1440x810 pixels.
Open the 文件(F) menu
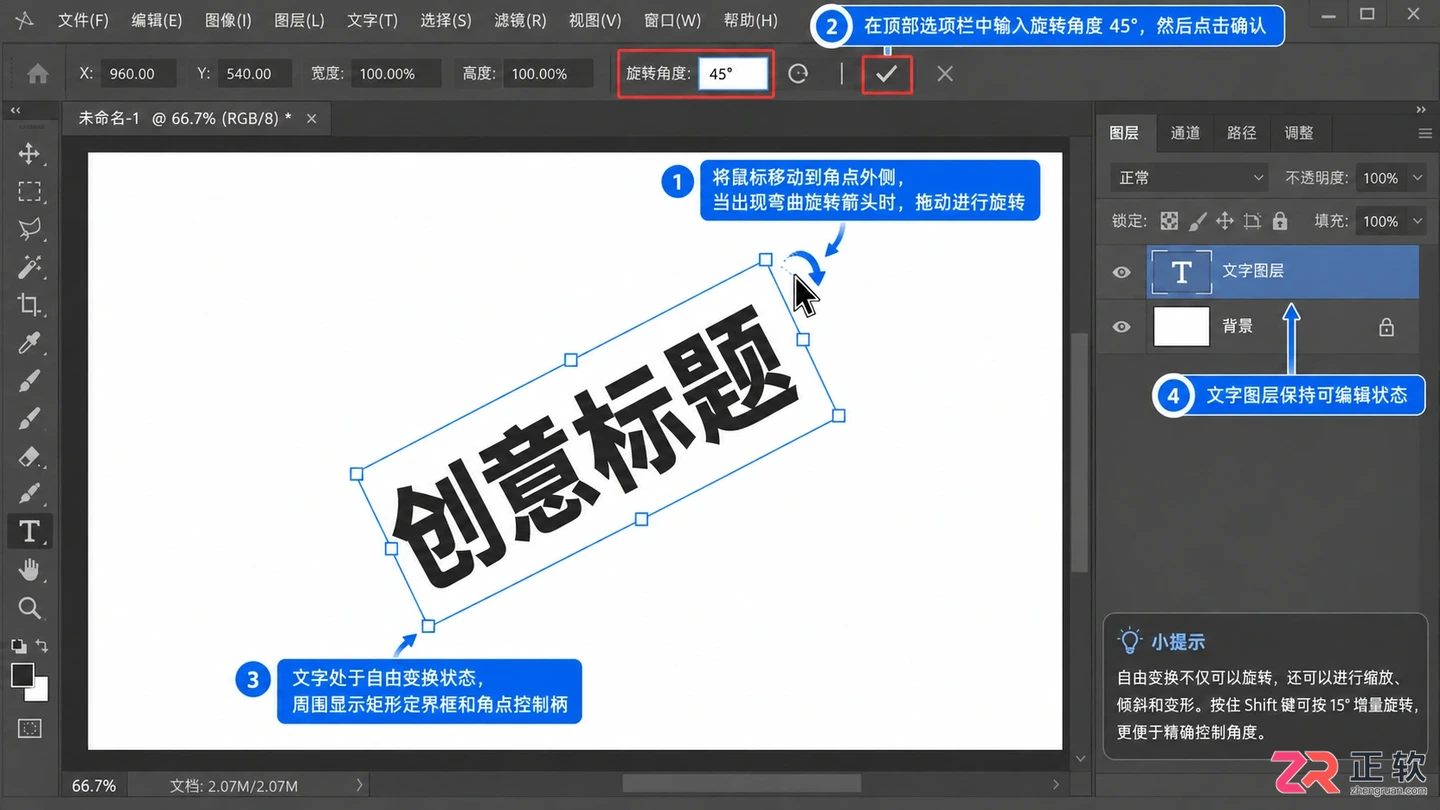click(x=83, y=20)
